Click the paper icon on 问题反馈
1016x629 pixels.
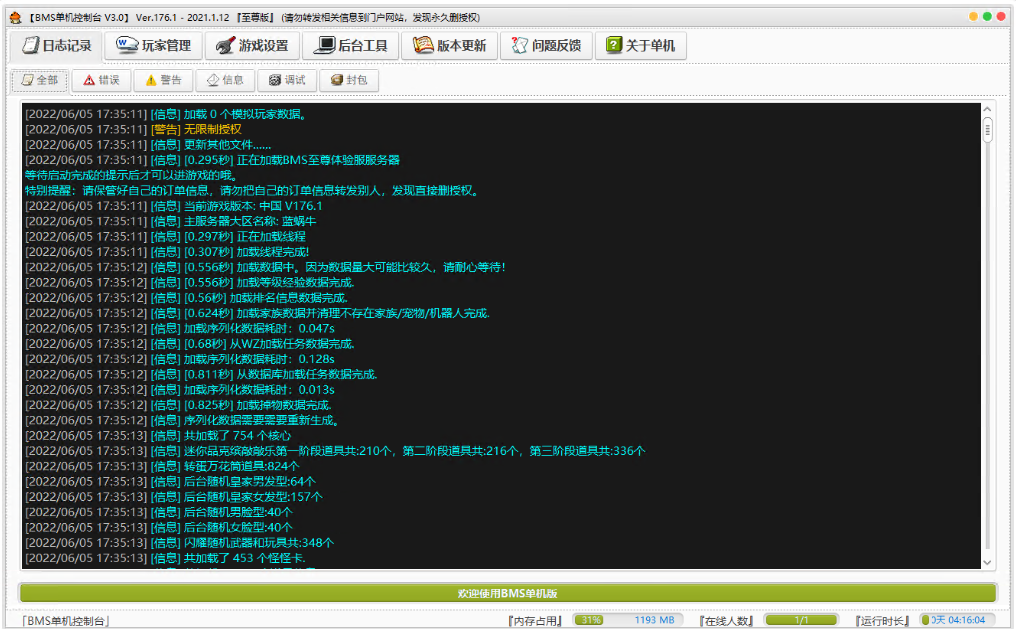[520, 45]
